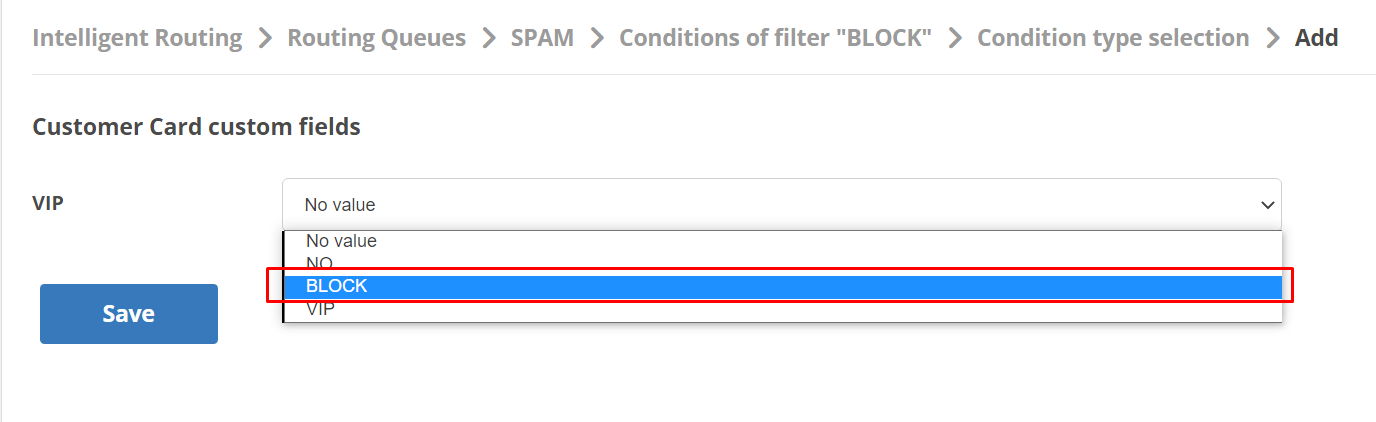This screenshot has height=422, width=1376.
Task: Open the Intelligent Routing breadcrumb link
Action: pyautogui.click(x=137, y=38)
